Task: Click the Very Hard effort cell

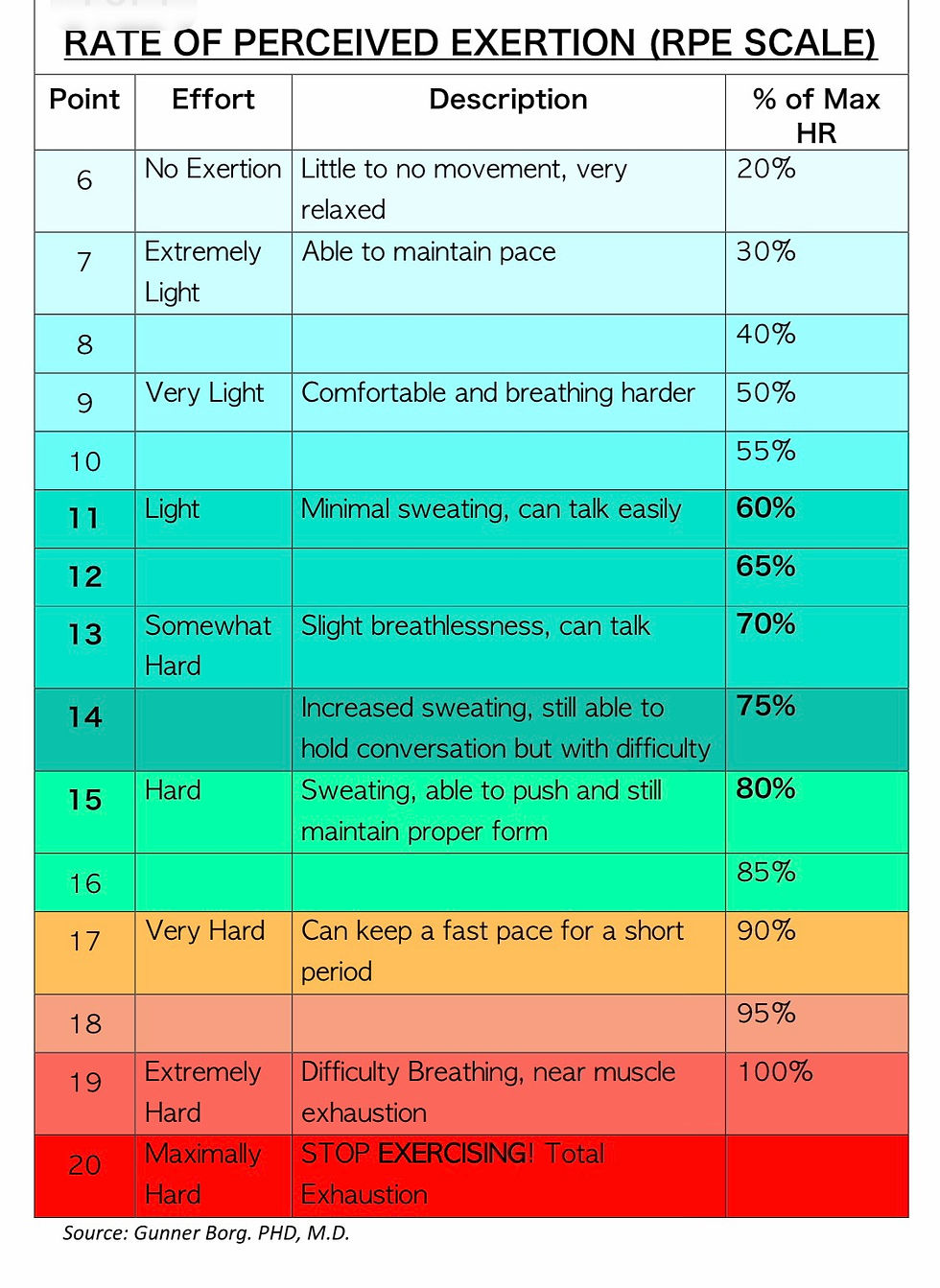Action: 213,952
